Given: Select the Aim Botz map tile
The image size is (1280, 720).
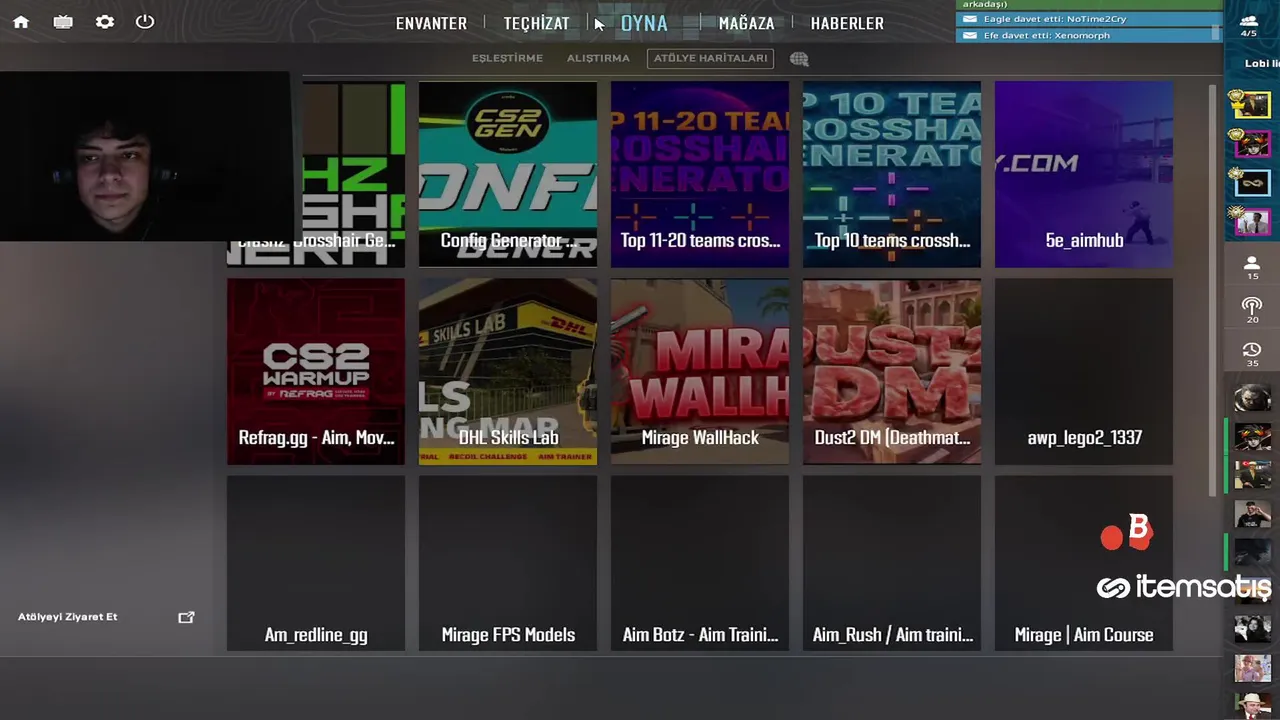Looking at the screenshot, I should pos(700,563).
